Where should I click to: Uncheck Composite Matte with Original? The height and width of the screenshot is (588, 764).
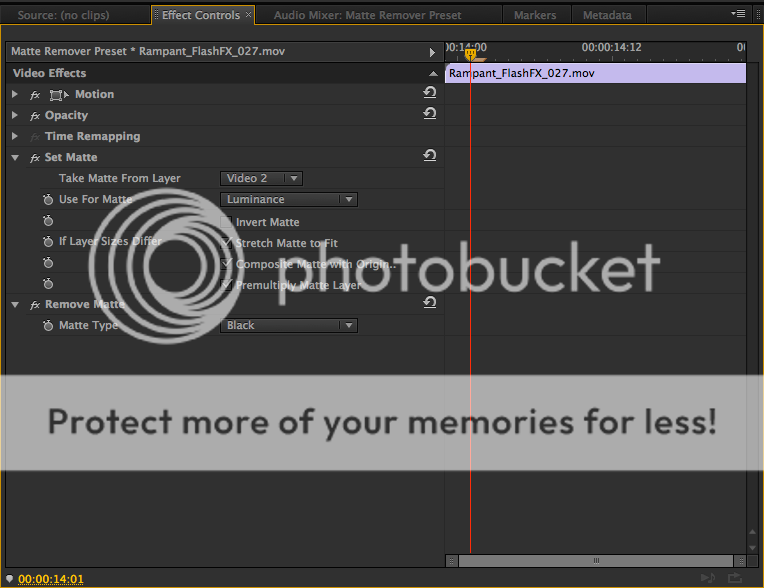click(226, 264)
